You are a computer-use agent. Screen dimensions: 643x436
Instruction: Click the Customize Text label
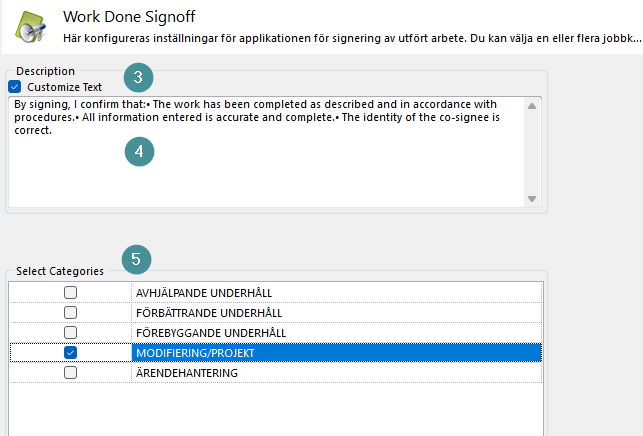point(65,87)
